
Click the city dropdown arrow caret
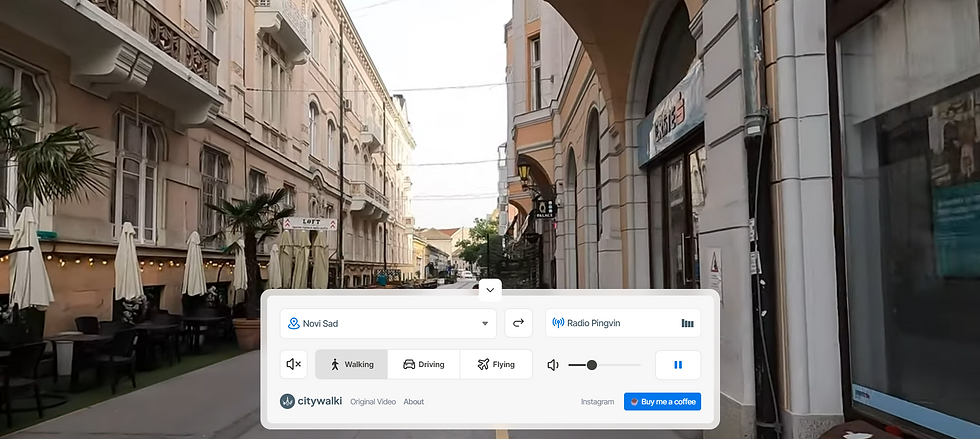pos(484,323)
